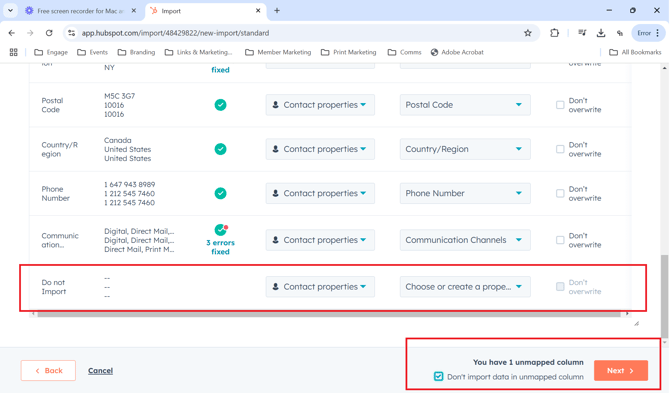Open the browser downloads icon

(x=601, y=33)
